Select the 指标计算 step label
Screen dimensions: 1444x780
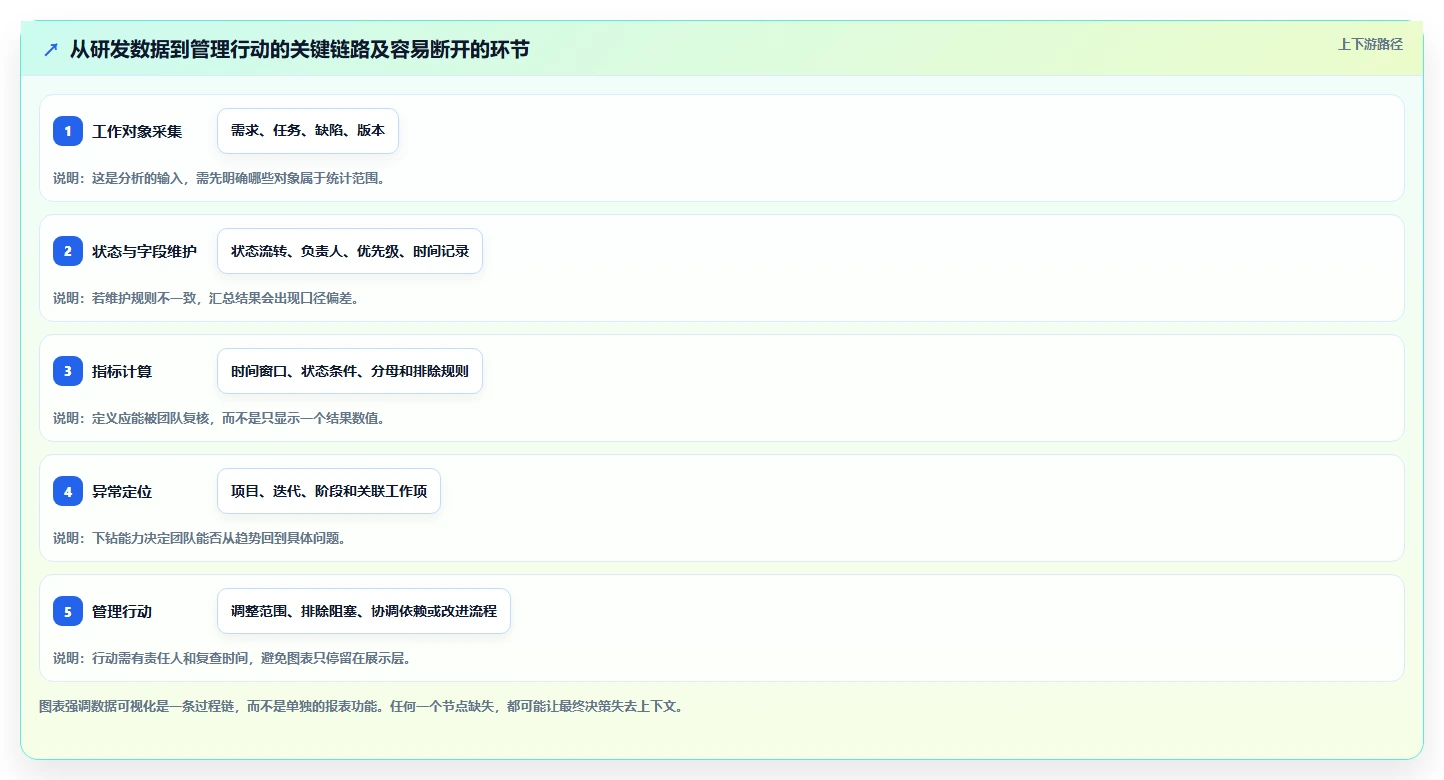tap(122, 371)
